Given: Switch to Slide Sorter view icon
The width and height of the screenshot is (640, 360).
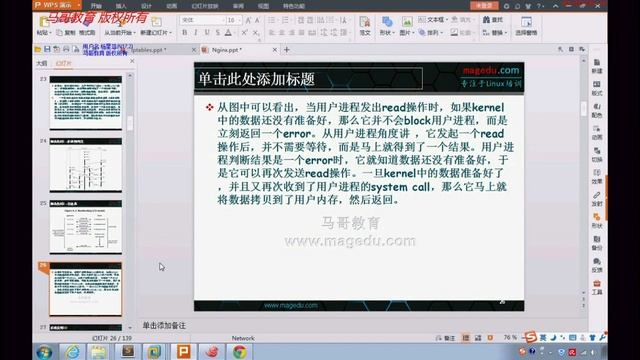Looking at the screenshot, I should 478,338.
